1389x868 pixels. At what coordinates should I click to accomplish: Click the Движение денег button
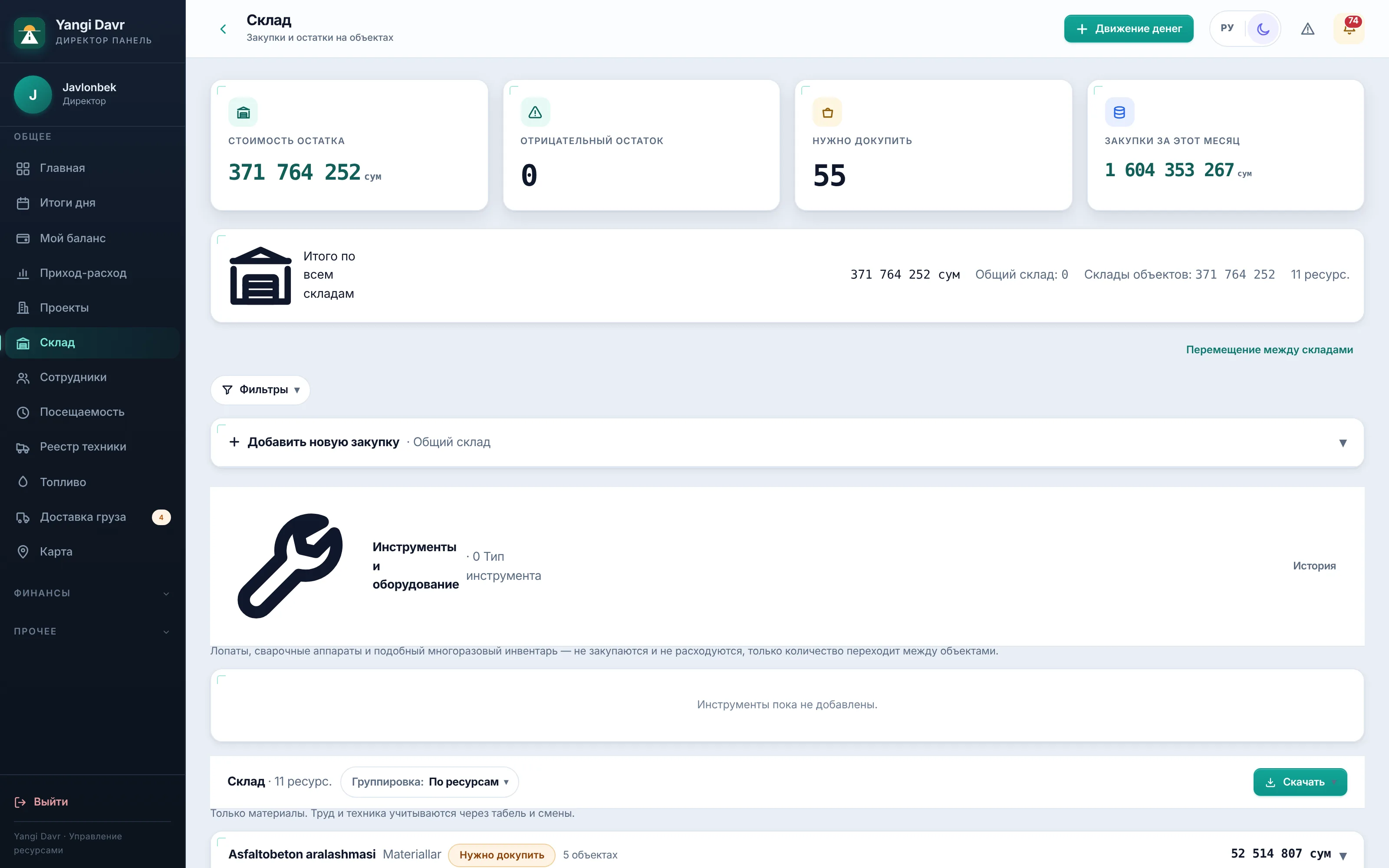click(1129, 29)
